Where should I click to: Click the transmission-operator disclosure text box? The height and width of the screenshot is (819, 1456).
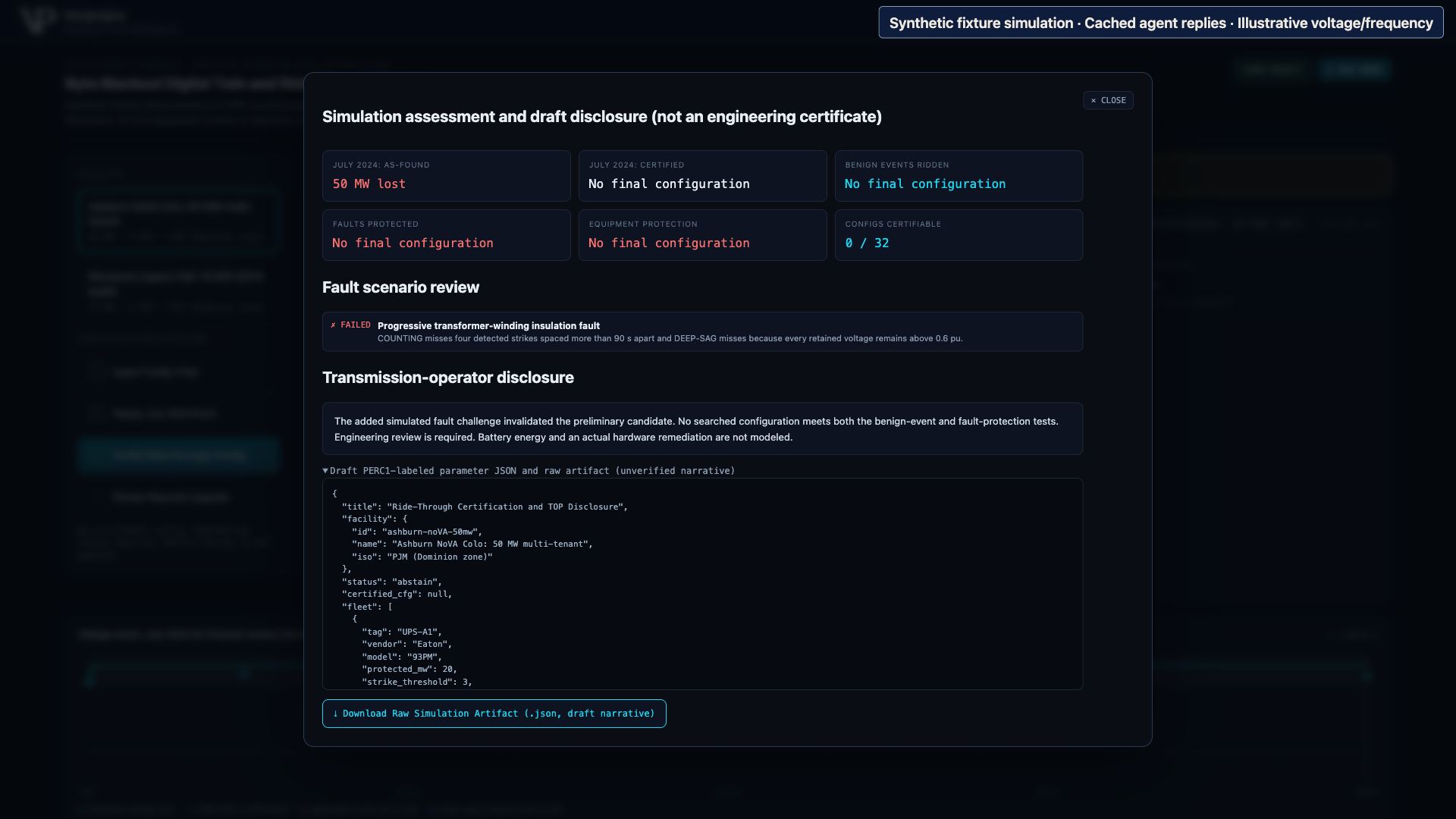point(702,428)
